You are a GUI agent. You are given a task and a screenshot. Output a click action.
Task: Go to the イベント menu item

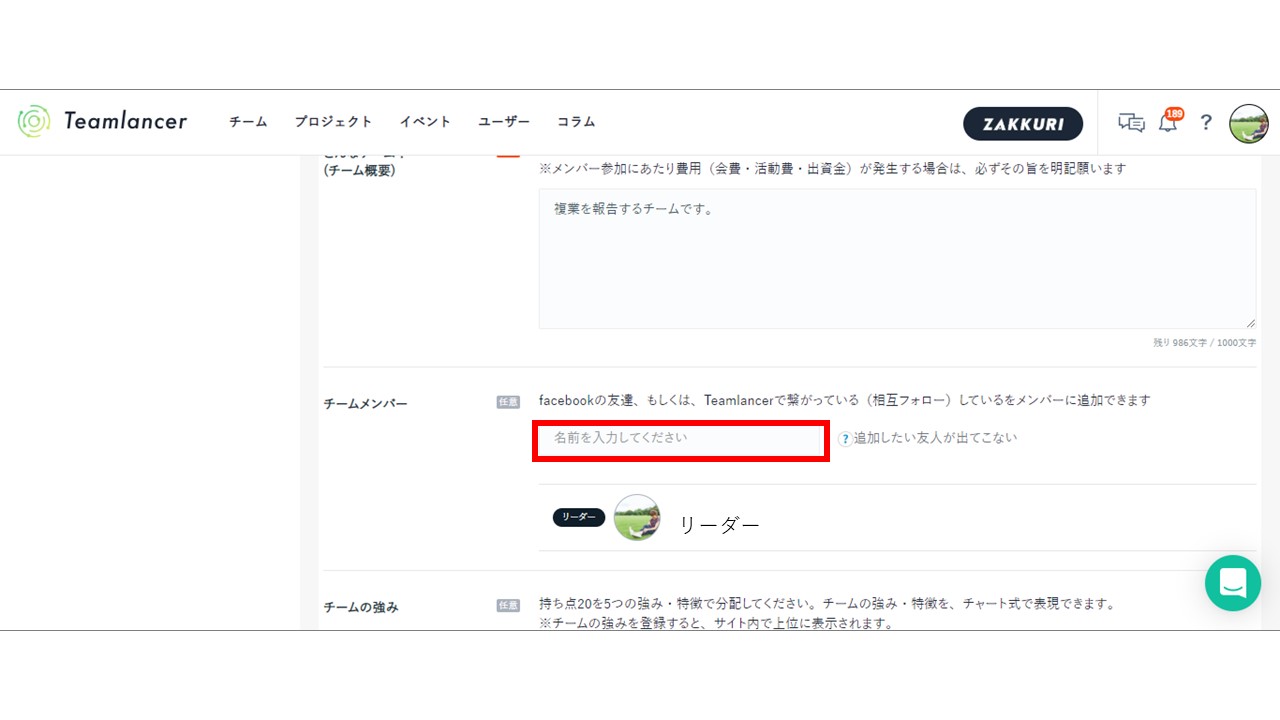[425, 122]
